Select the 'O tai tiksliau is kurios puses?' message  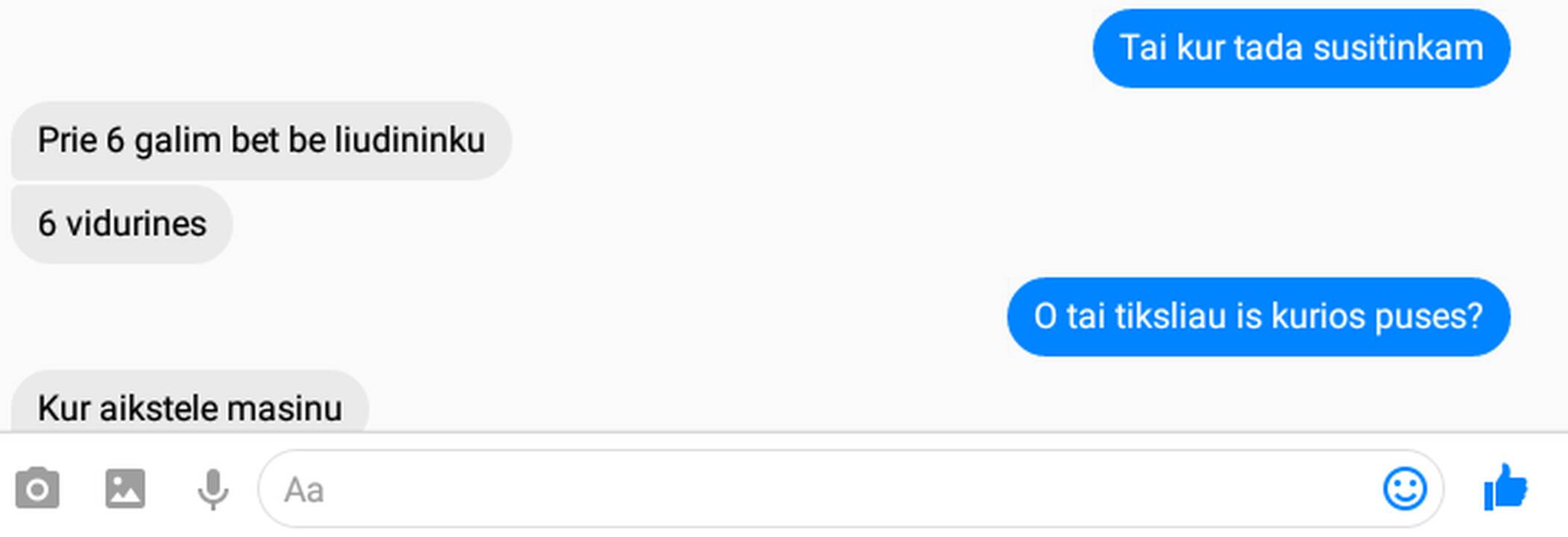(x=1258, y=317)
